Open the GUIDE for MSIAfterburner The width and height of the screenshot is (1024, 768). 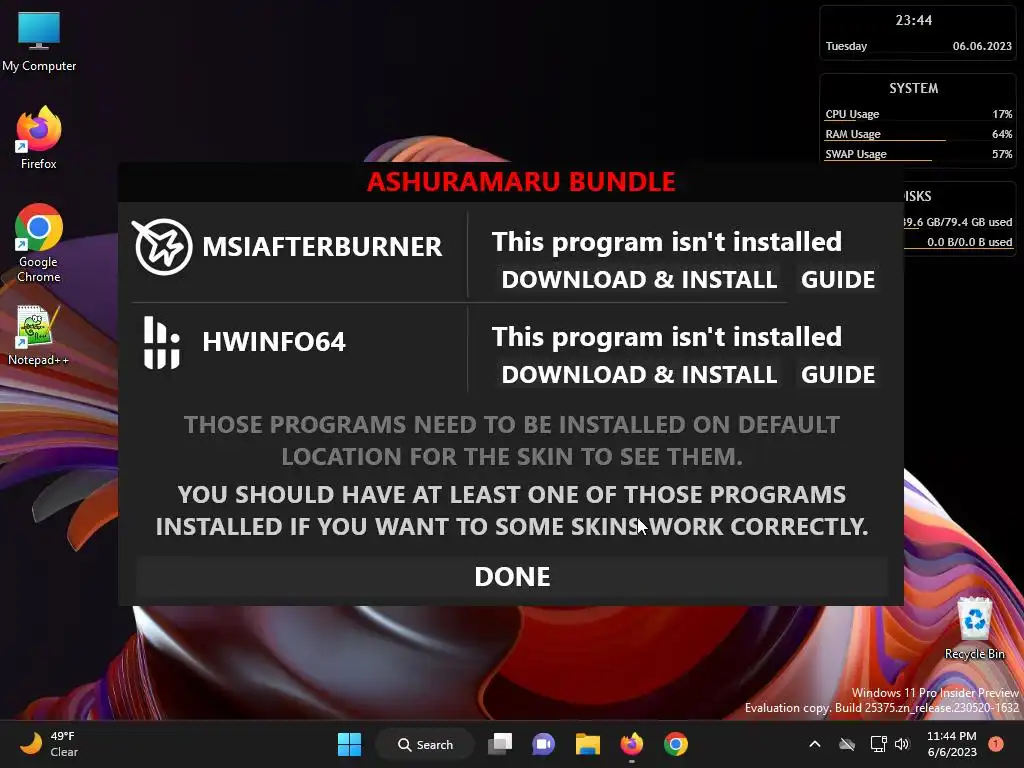click(x=838, y=280)
